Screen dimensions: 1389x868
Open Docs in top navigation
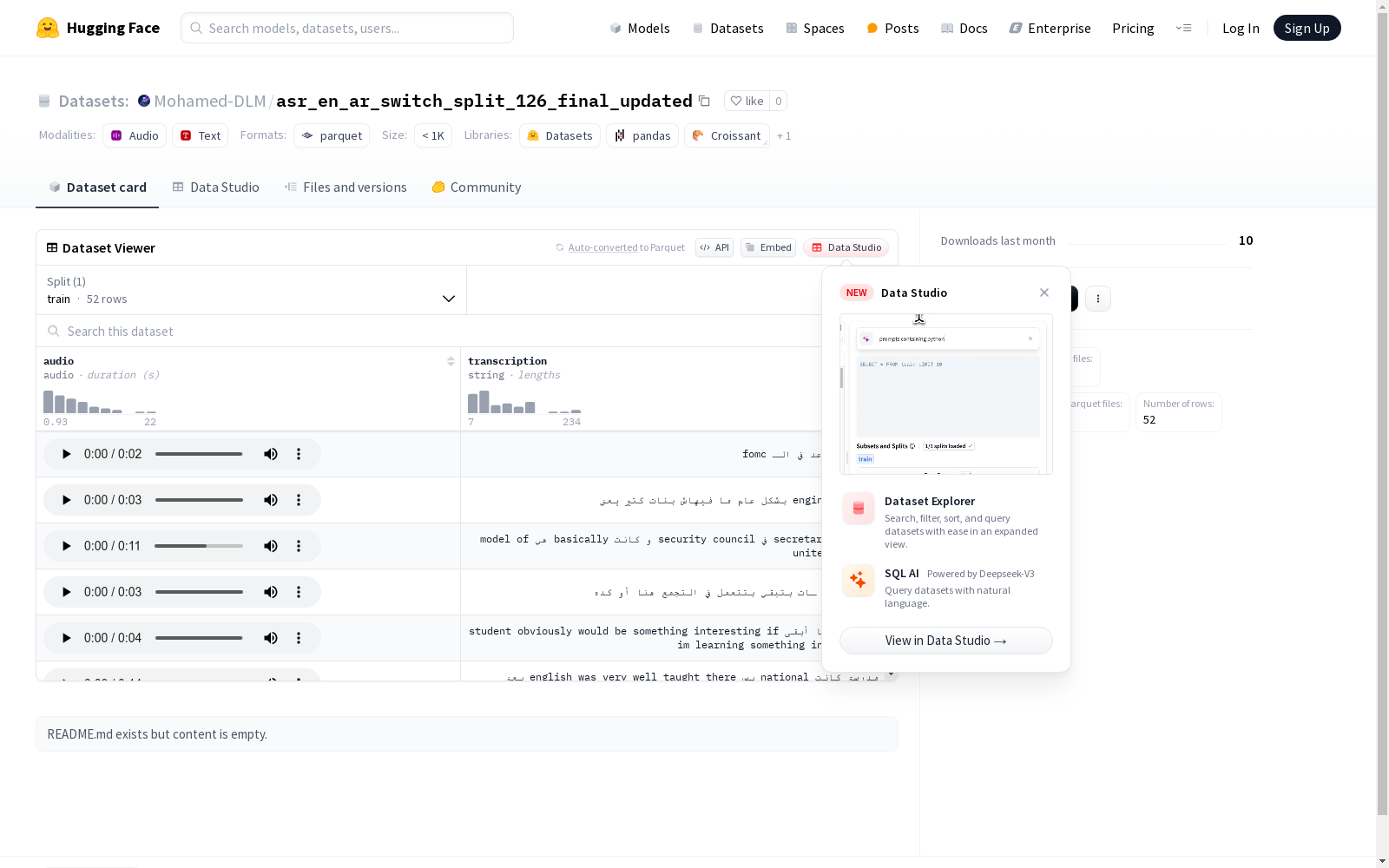[964, 28]
